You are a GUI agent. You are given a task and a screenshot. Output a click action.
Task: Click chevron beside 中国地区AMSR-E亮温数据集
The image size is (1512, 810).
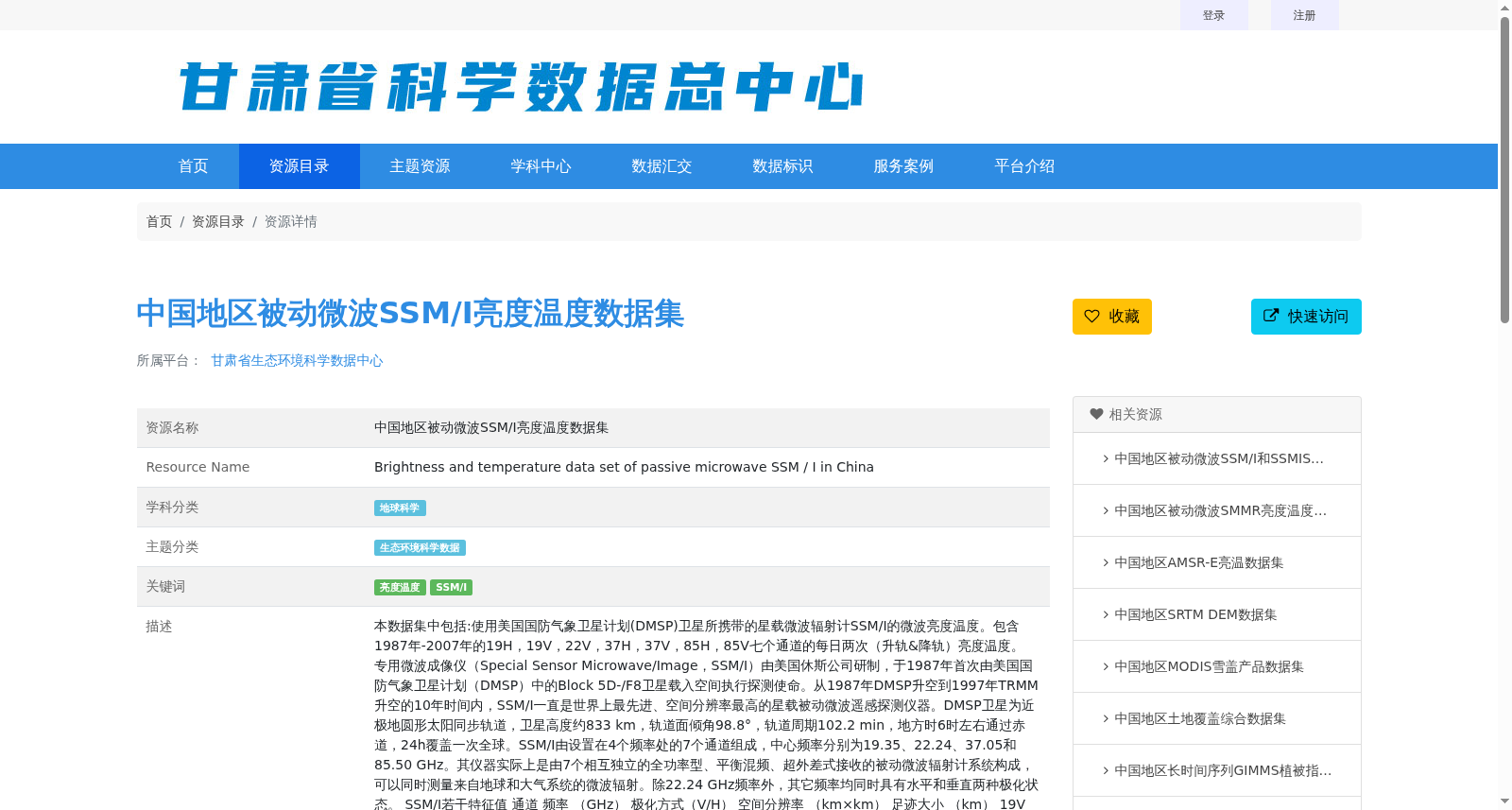tap(1106, 562)
